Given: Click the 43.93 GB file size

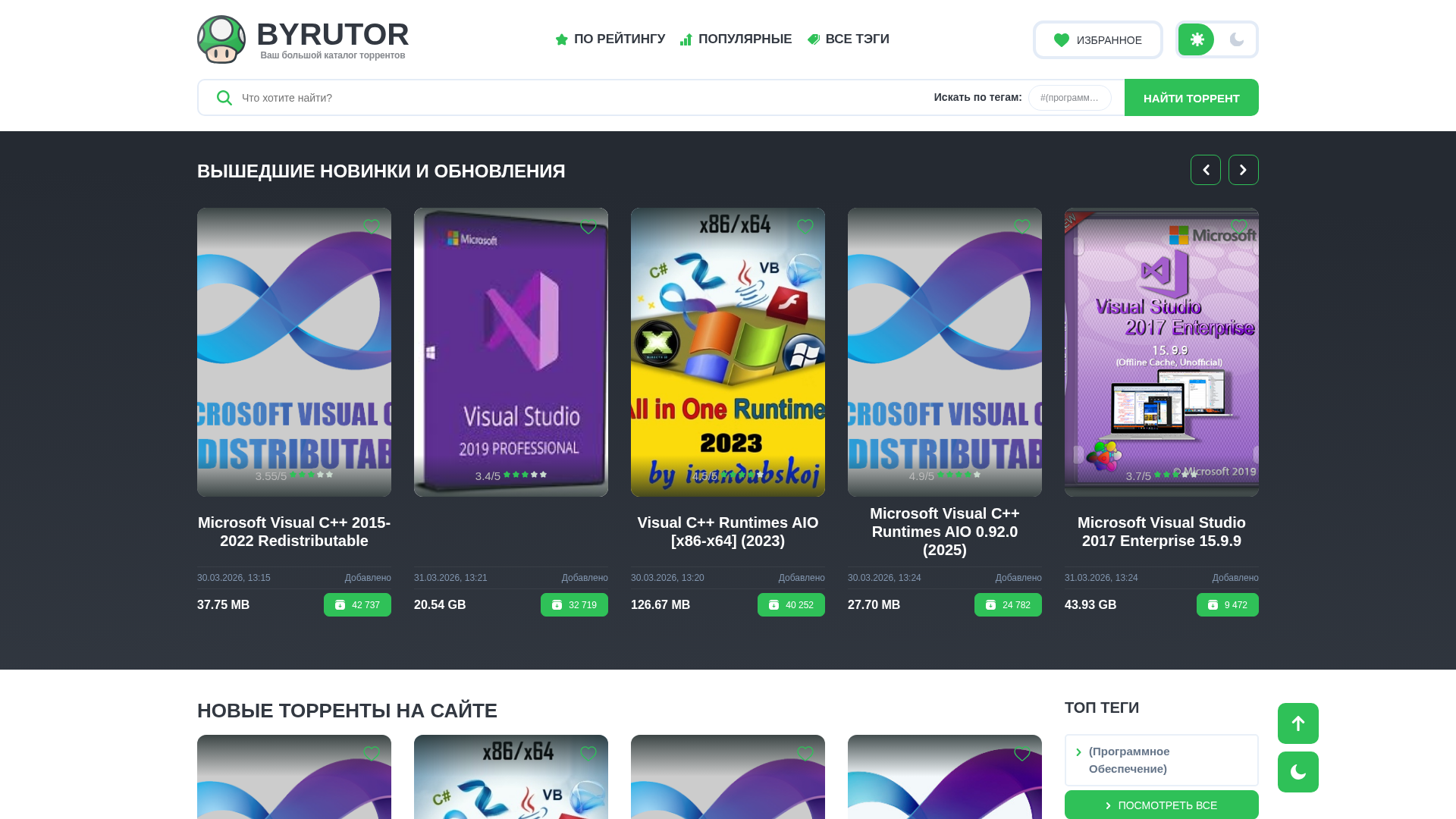Looking at the screenshot, I should tap(1090, 605).
